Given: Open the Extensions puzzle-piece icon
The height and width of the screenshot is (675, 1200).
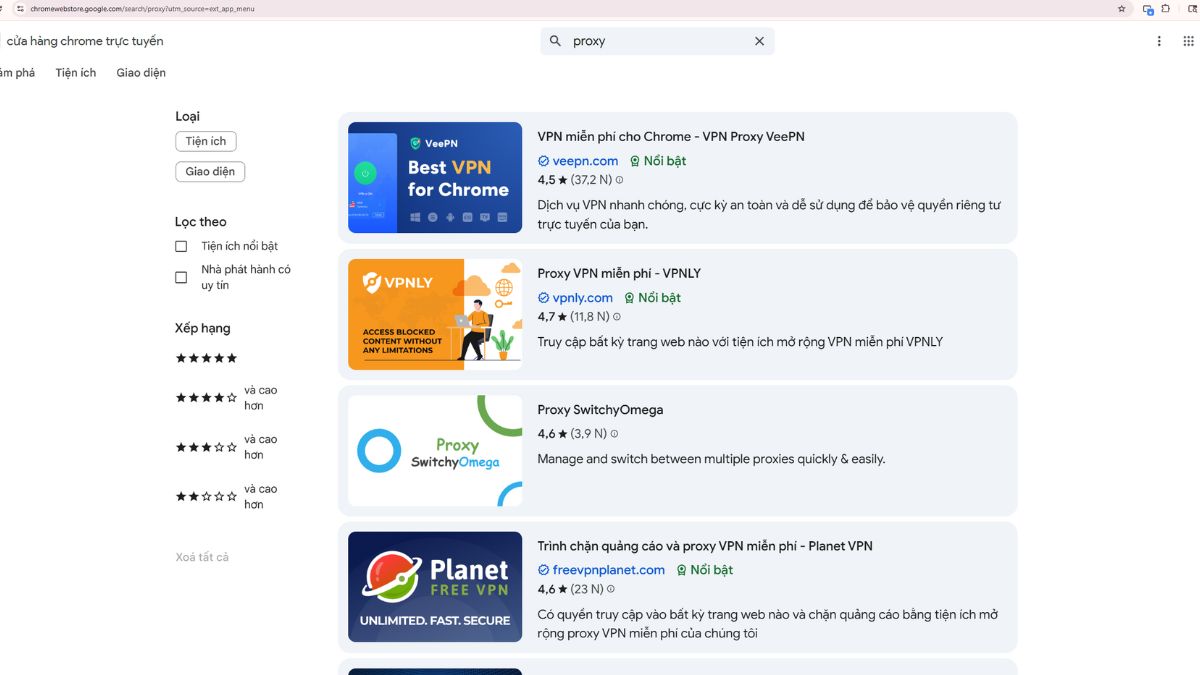Looking at the screenshot, I should pyautogui.click(x=1165, y=8).
